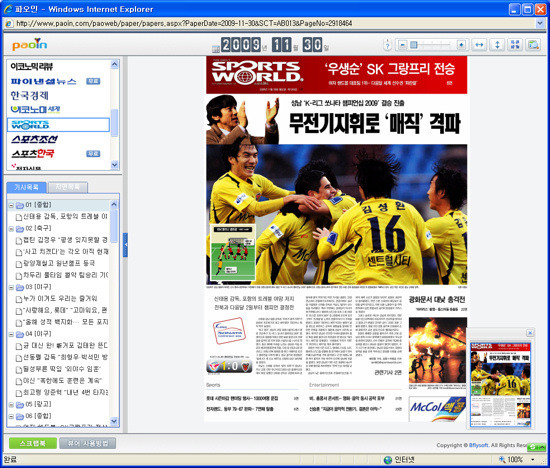This screenshot has height=468, width=550.
Task: Open article starting "올해 성적 백지화
Action: pos(65,322)
